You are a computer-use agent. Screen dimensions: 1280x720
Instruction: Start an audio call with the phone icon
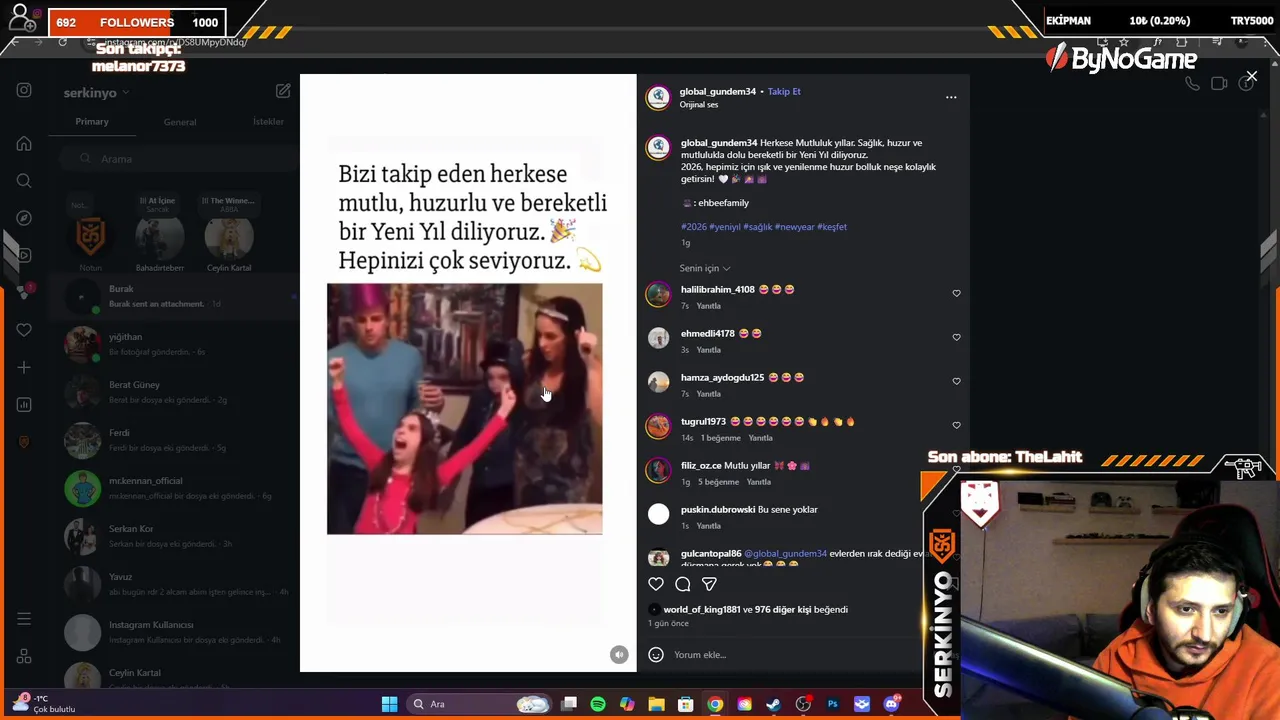[1192, 84]
